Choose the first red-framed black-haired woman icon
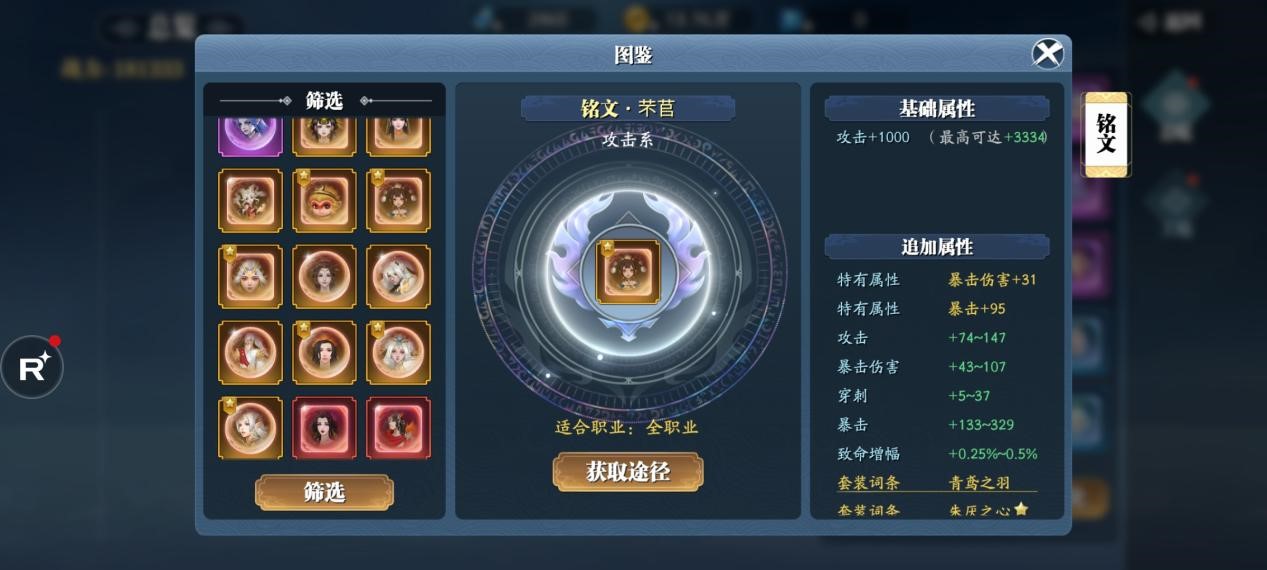This screenshot has height=570, width=1267. [x=324, y=428]
